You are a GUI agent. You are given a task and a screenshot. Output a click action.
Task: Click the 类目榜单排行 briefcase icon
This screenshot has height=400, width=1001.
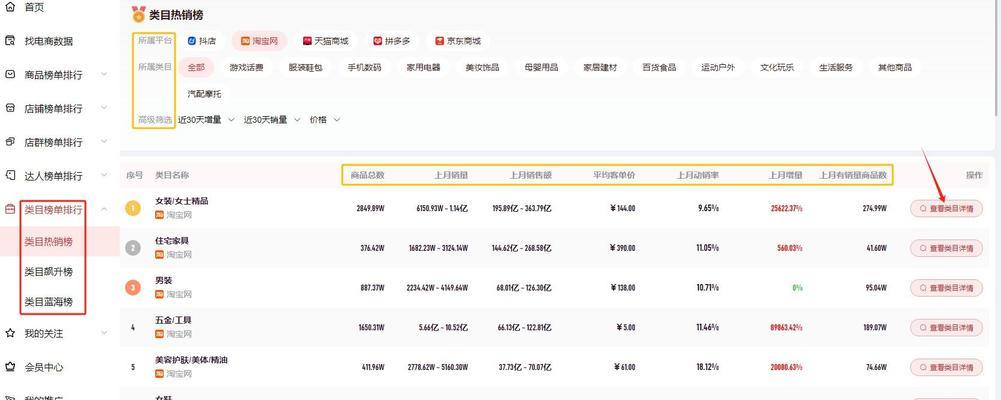point(10,209)
